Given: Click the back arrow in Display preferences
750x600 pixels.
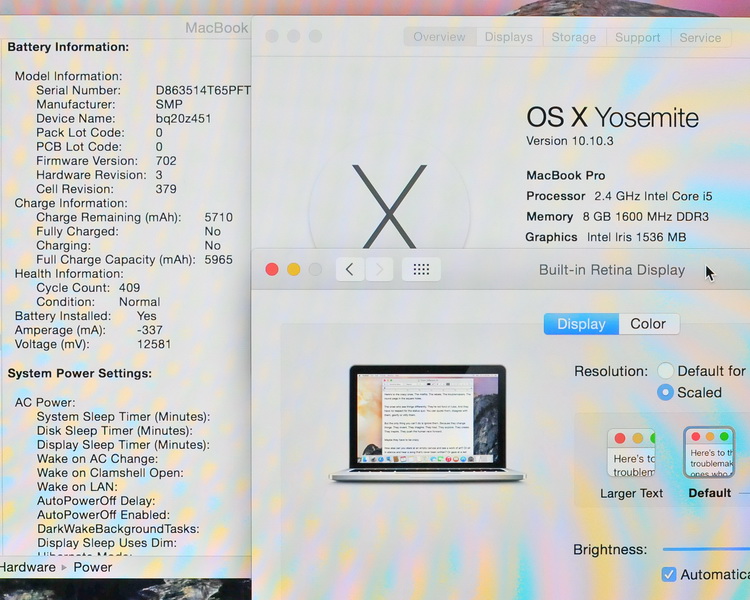Looking at the screenshot, I should pyautogui.click(x=350, y=270).
